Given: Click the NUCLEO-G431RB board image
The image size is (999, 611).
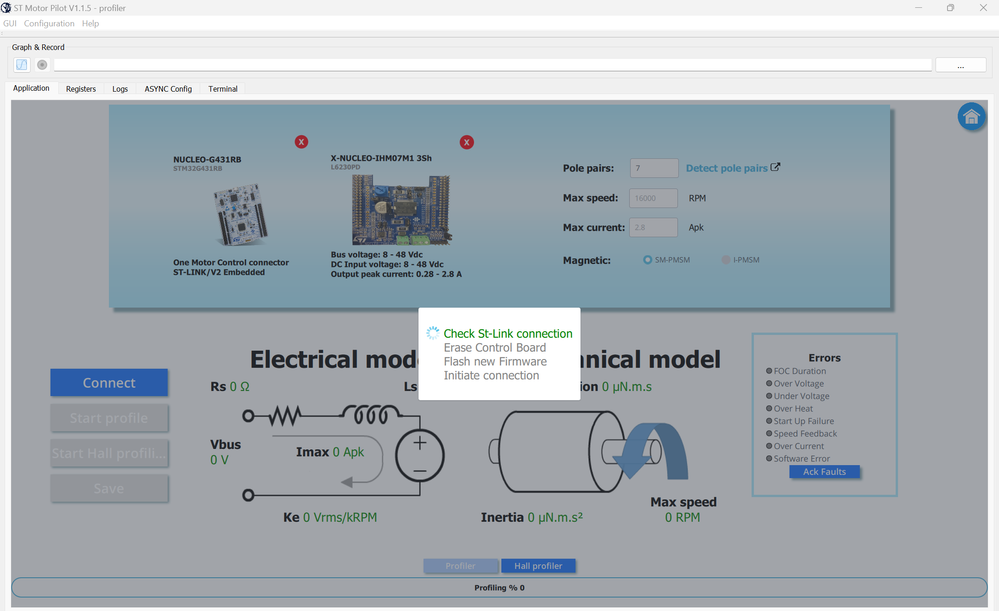Looking at the screenshot, I should (x=240, y=215).
